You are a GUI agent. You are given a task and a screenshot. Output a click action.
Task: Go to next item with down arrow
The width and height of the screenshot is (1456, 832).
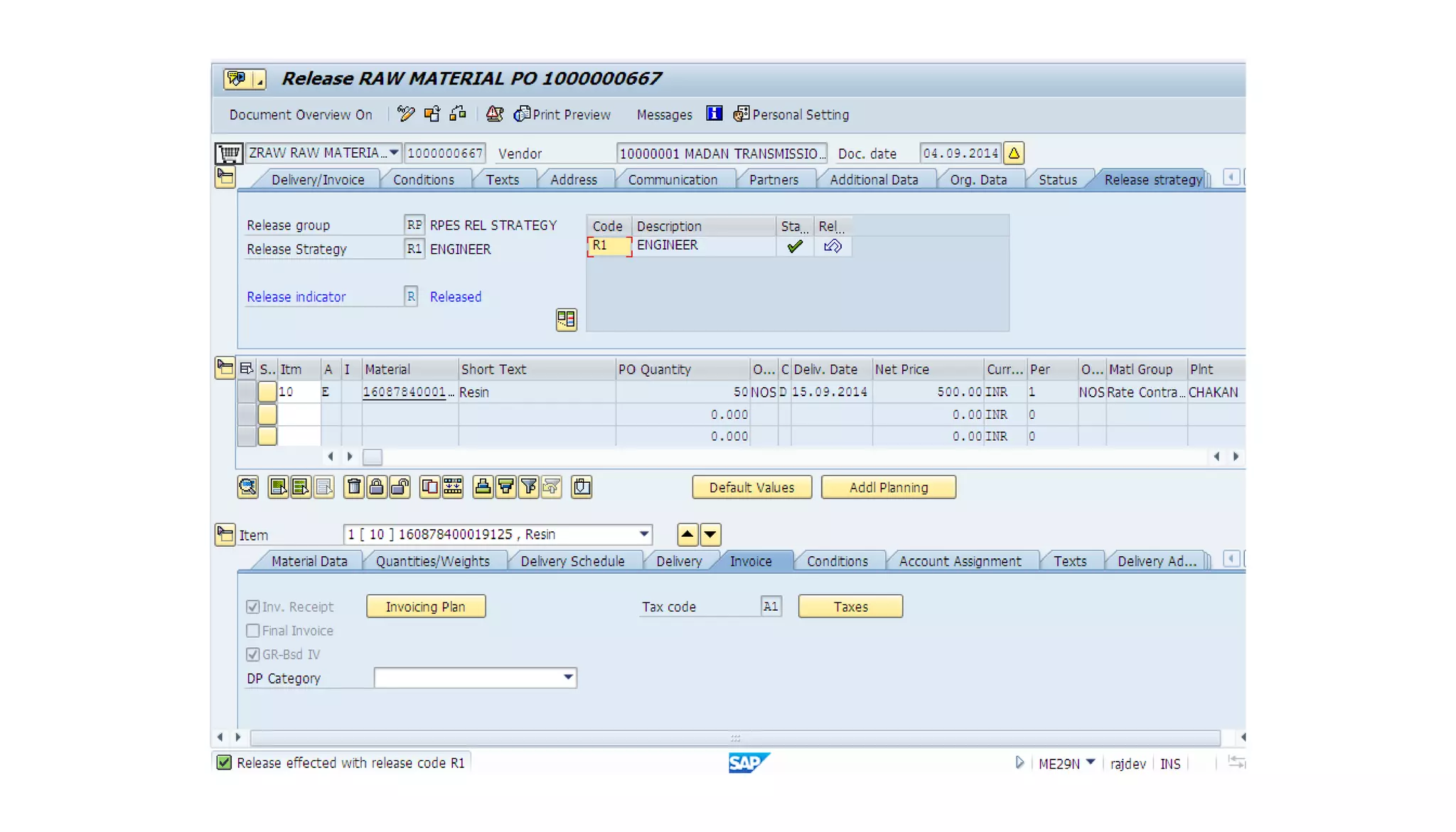click(710, 534)
